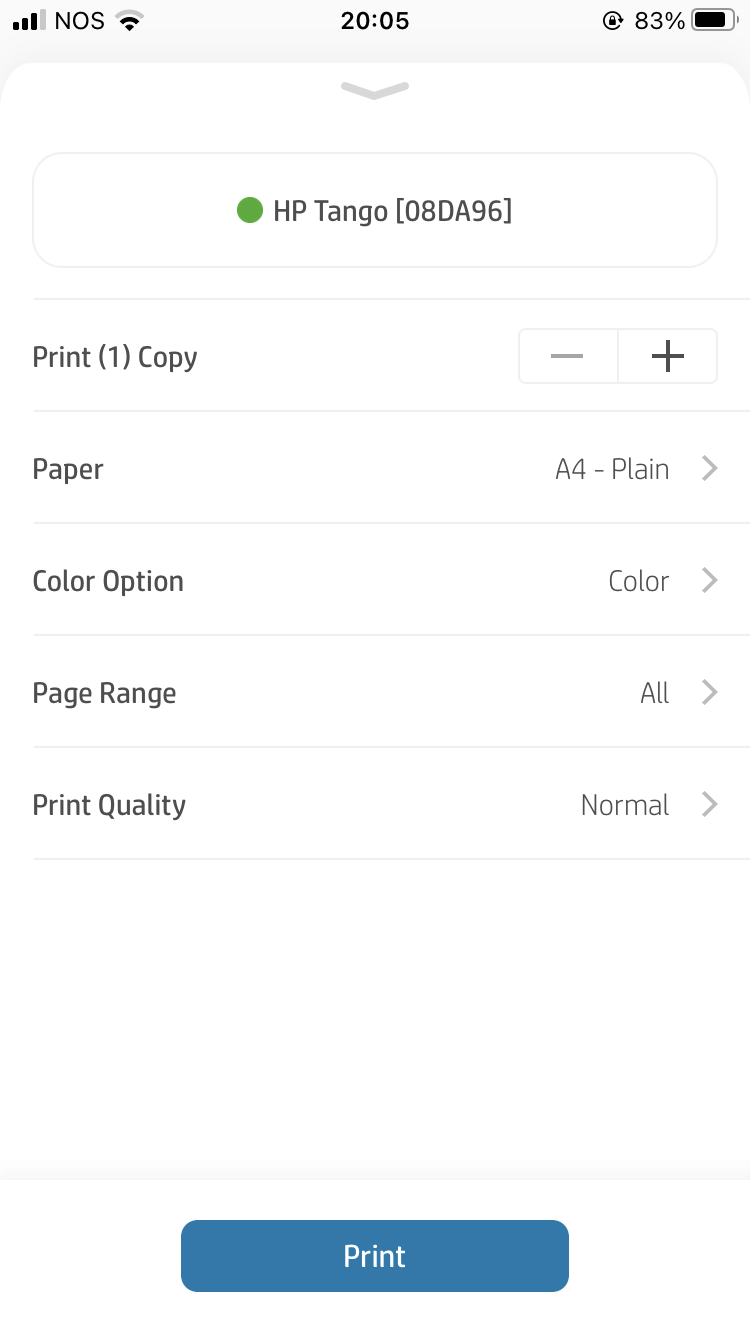
Task: Tap the cellular signal bars icon
Action: (30, 21)
